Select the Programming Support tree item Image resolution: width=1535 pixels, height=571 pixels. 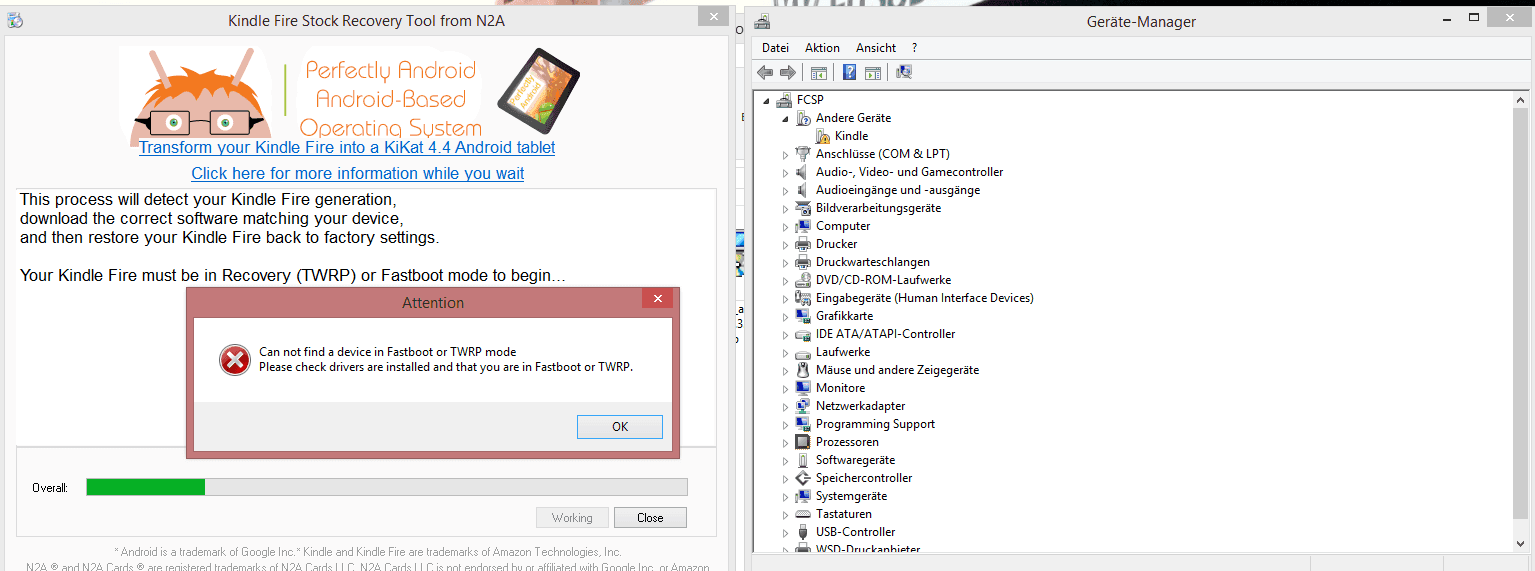point(875,424)
